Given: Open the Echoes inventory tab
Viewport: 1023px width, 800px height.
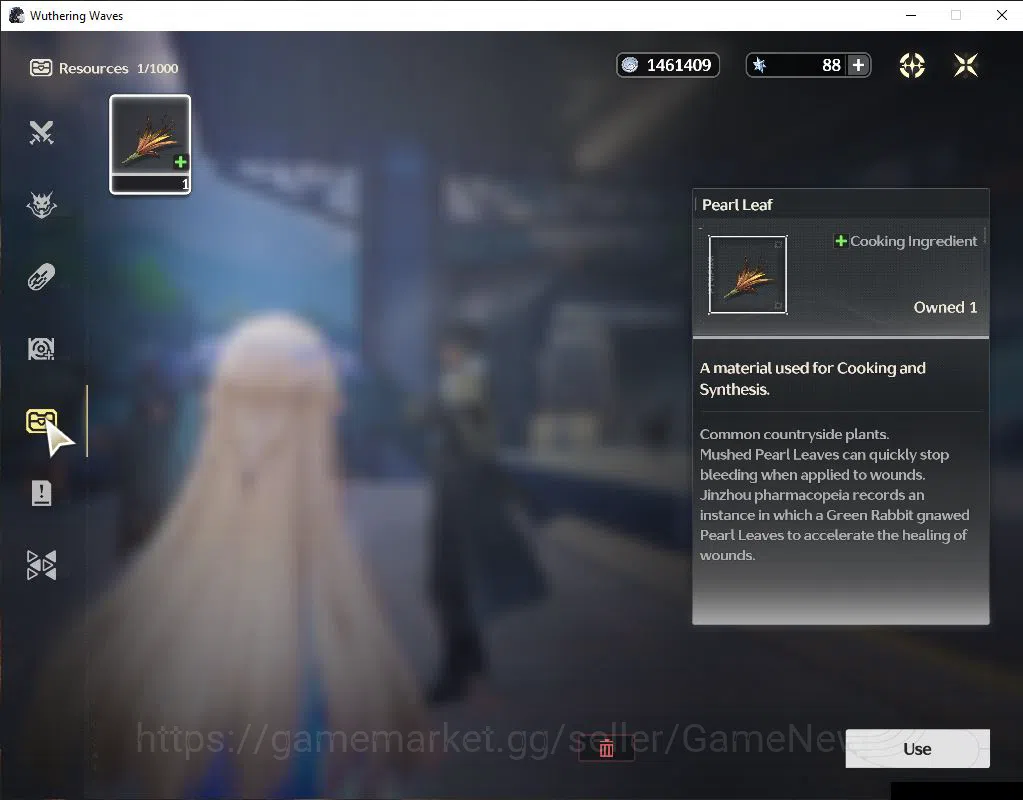Looking at the screenshot, I should [41, 206].
